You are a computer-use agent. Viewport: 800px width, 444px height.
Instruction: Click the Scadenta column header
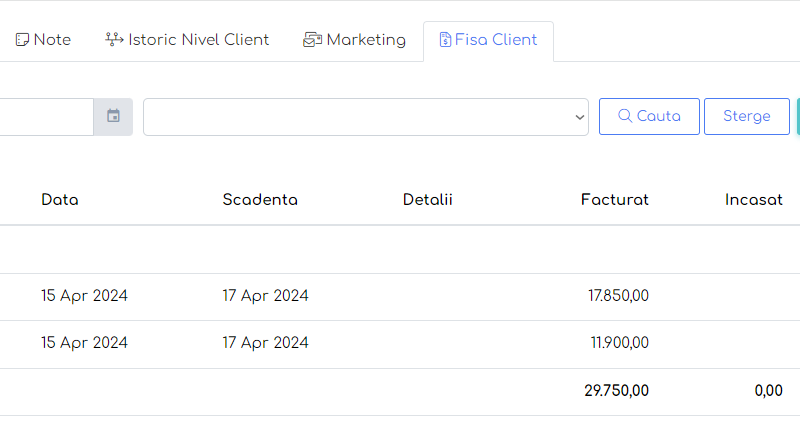(260, 200)
